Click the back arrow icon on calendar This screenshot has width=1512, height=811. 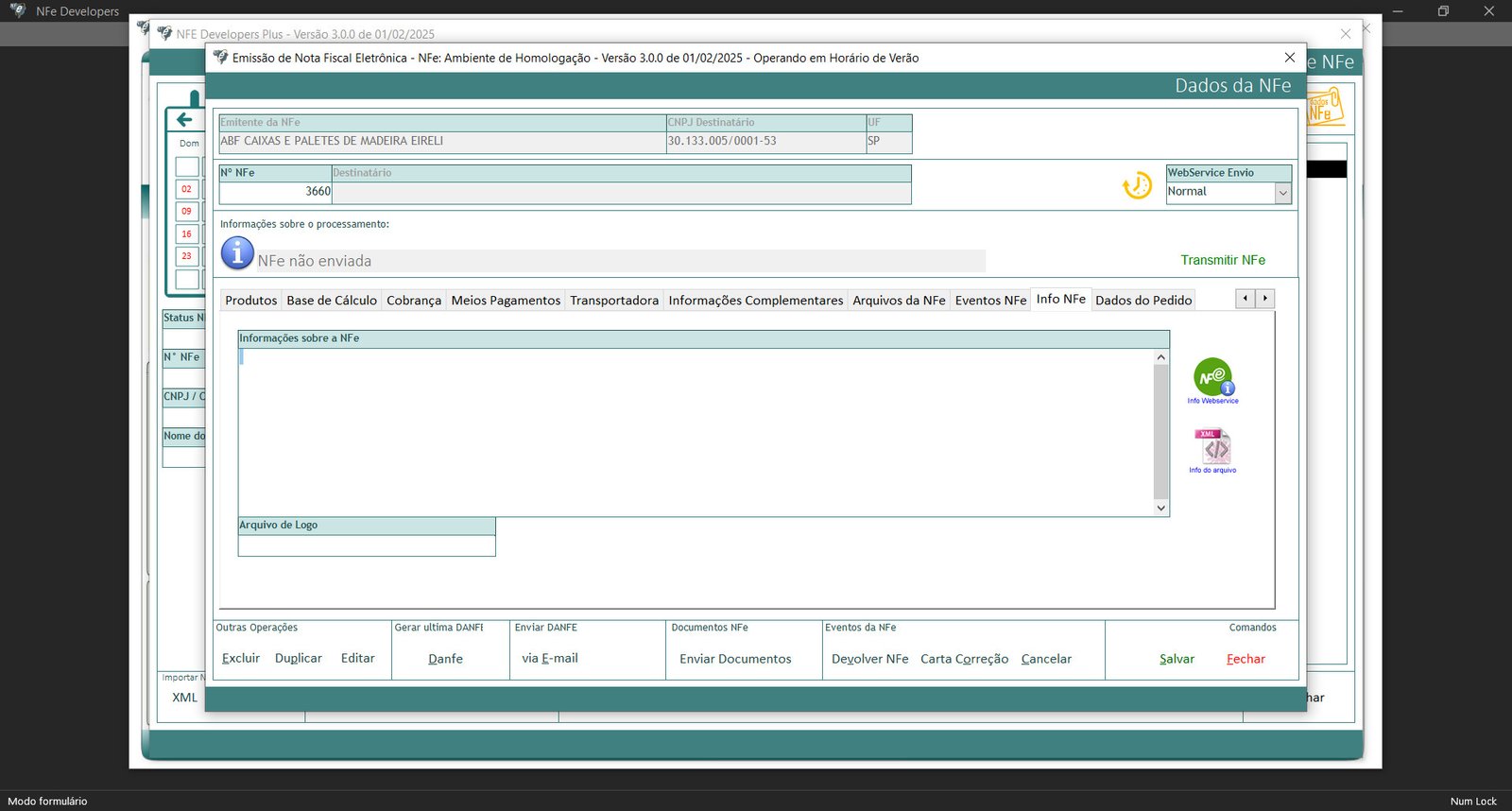point(184,119)
